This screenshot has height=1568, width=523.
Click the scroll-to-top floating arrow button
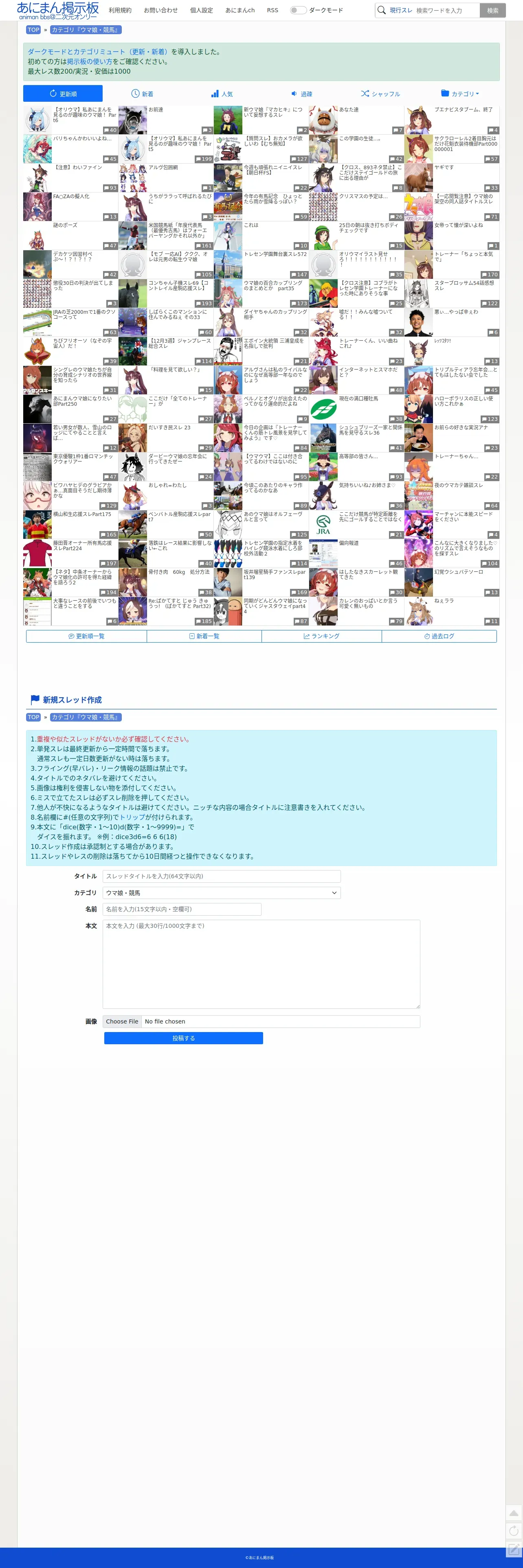coord(513,1513)
